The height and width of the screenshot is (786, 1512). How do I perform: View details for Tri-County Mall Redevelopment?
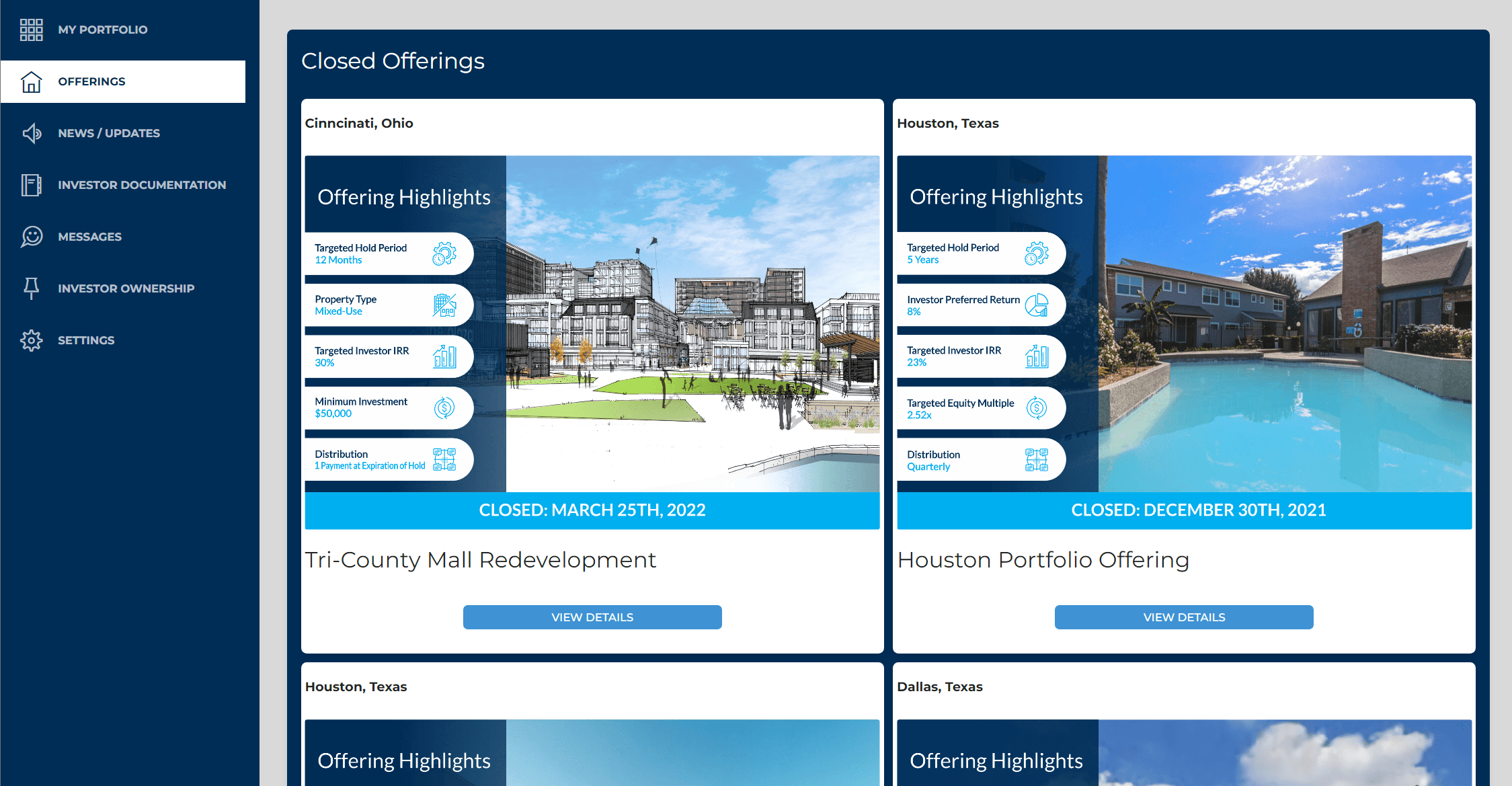click(x=592, y=617)
